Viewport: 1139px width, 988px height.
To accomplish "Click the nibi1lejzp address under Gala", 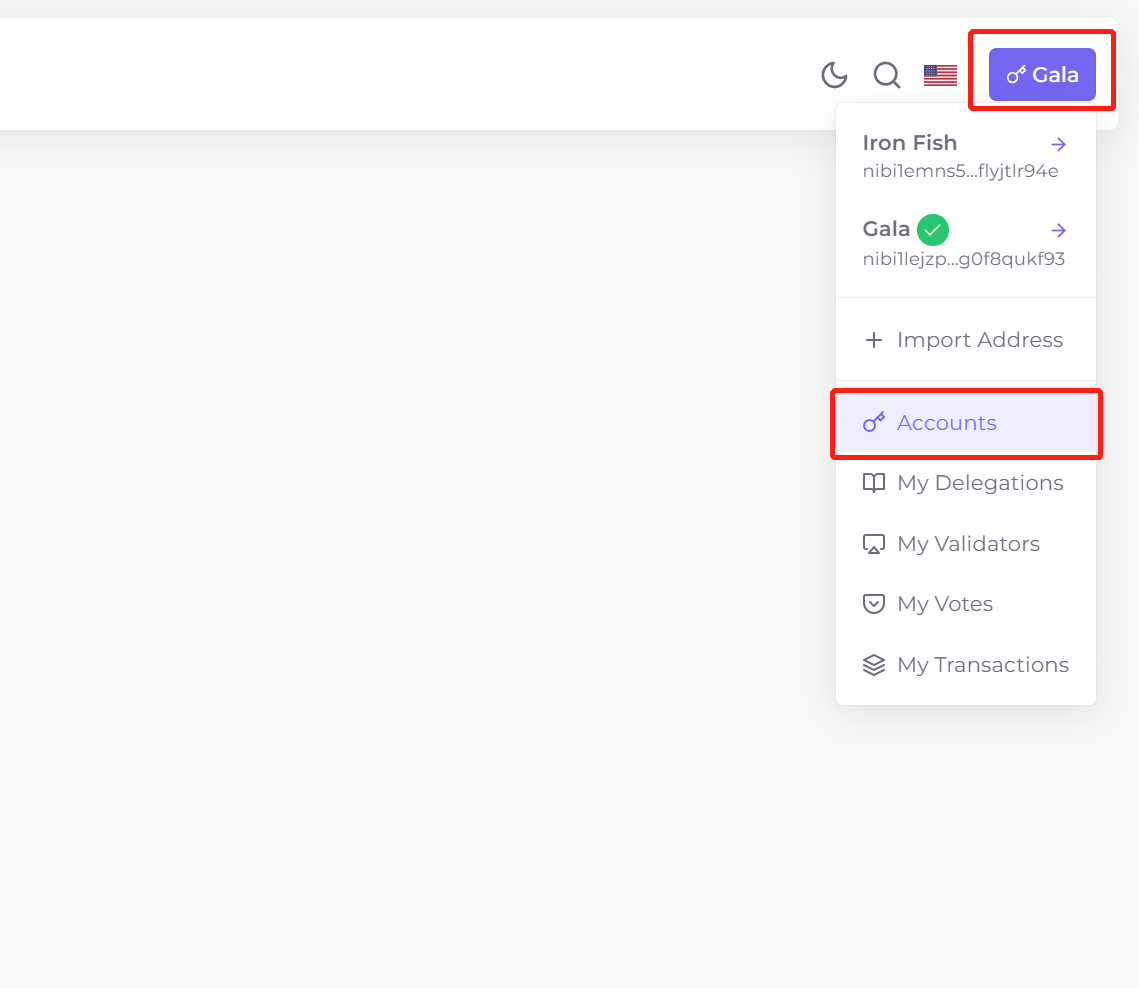I will point(964,259).
